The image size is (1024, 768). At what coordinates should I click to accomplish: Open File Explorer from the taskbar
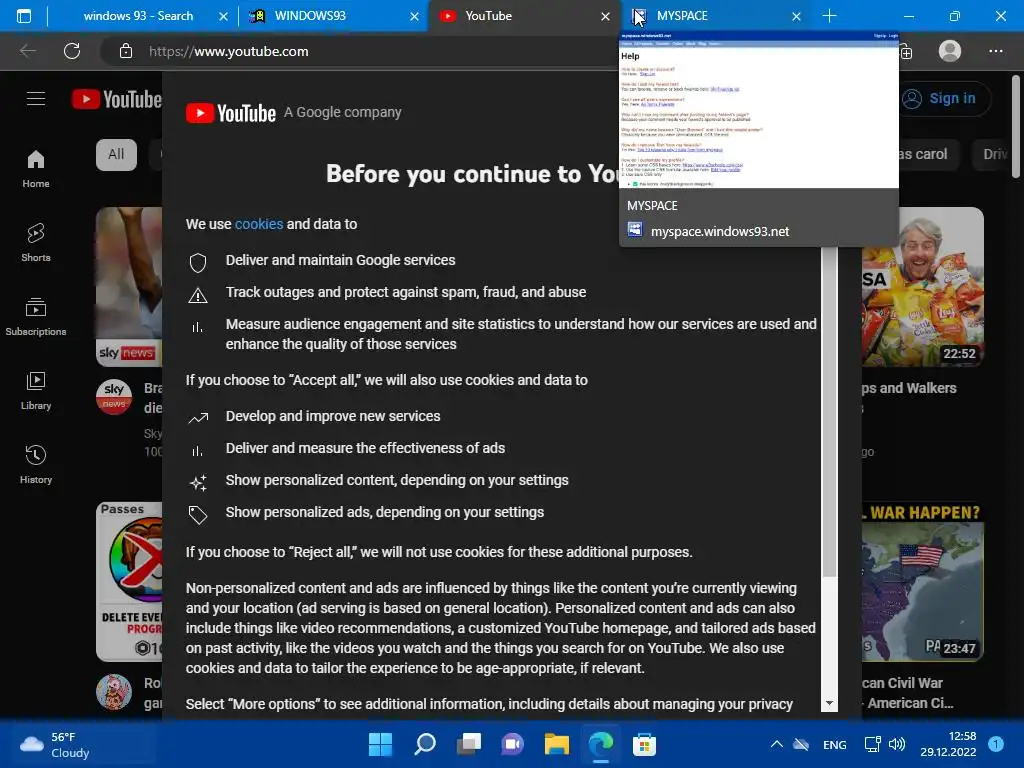556,744
